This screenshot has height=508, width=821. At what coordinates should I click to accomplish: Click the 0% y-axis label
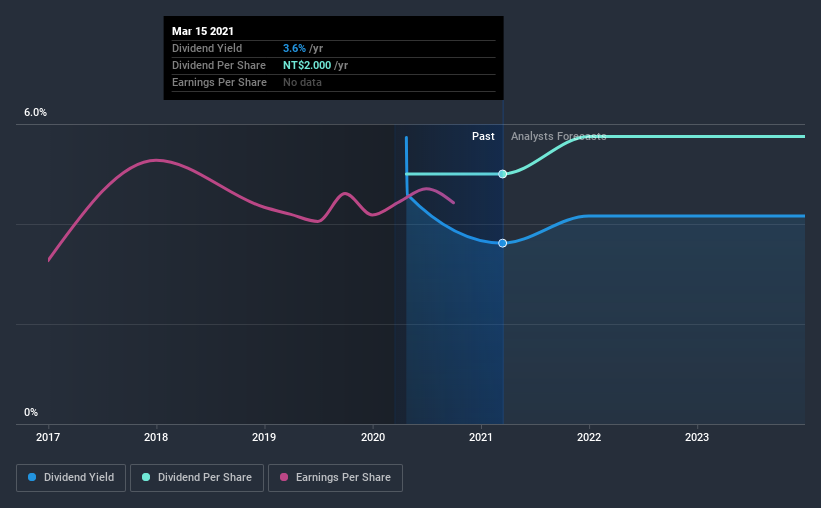coord(31,412)
